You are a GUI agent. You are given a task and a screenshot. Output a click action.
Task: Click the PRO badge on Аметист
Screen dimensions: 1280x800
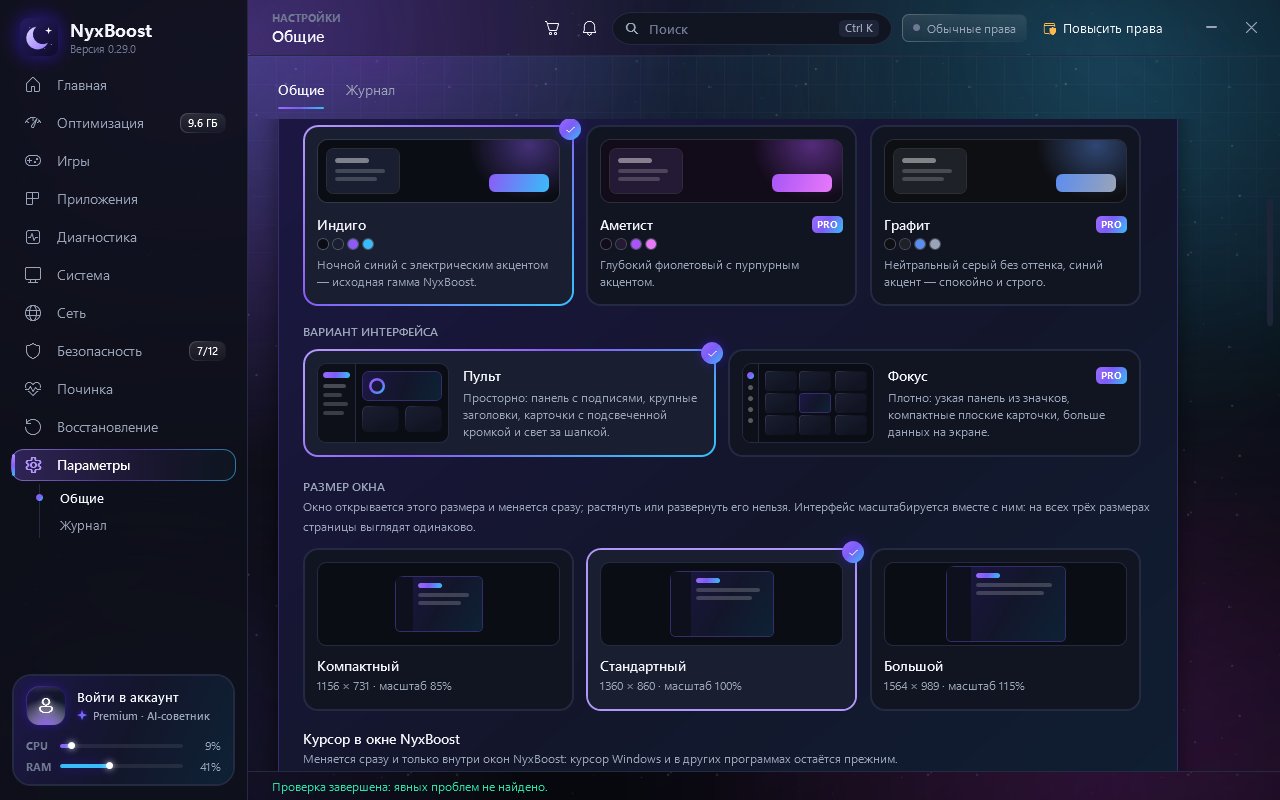(827, 225)
